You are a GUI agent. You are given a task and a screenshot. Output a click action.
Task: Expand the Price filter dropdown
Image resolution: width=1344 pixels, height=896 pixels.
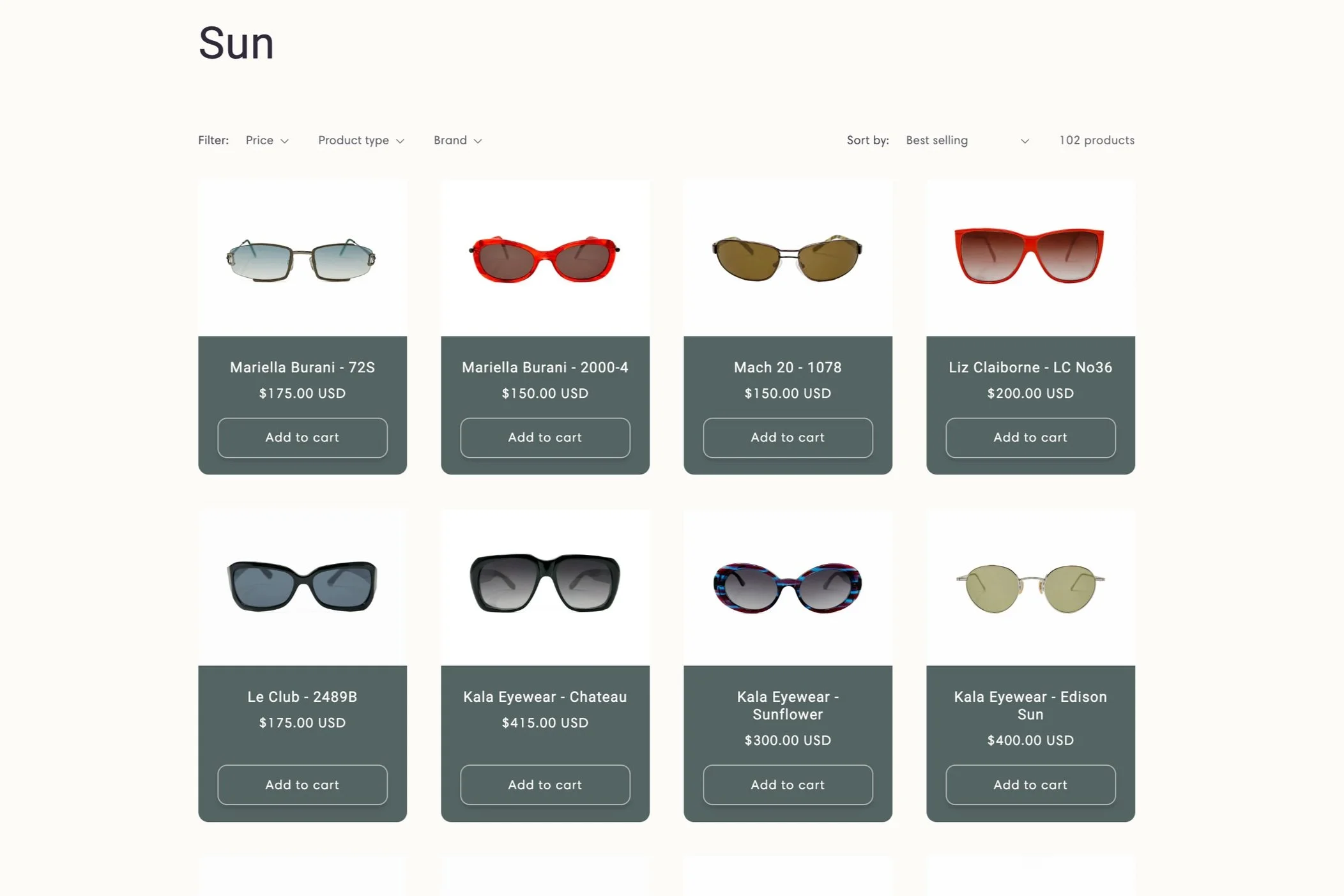coord(267,140)
